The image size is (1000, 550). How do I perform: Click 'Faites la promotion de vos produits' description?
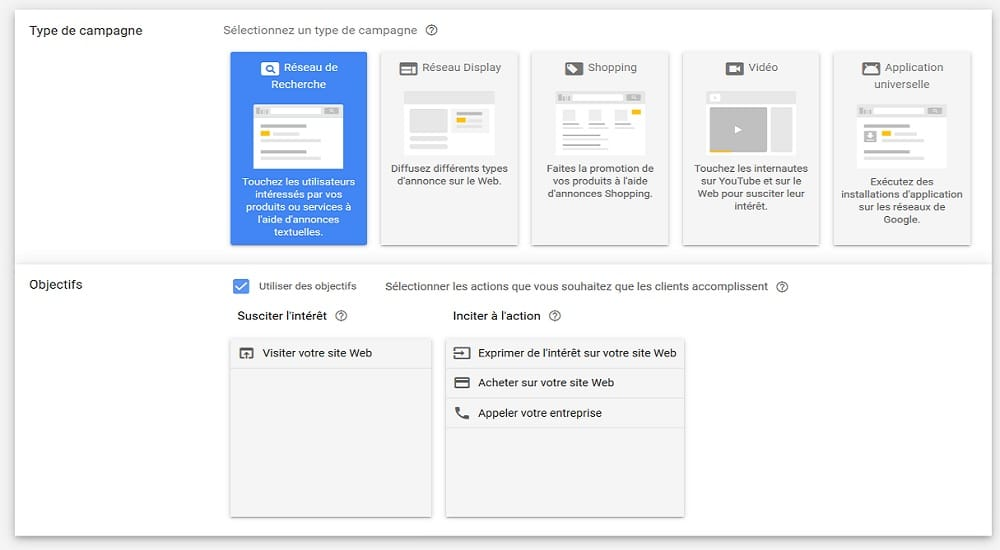coord(600,181)
